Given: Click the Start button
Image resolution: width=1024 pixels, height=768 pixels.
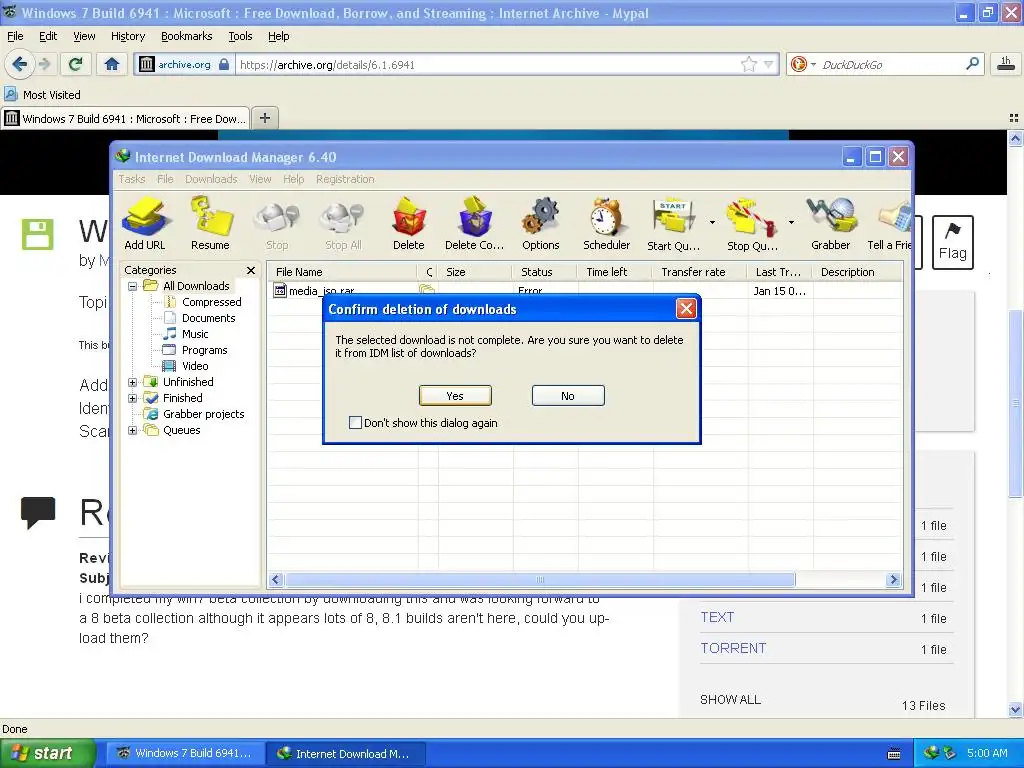Looking at the screenshot, I should (47, 753).
